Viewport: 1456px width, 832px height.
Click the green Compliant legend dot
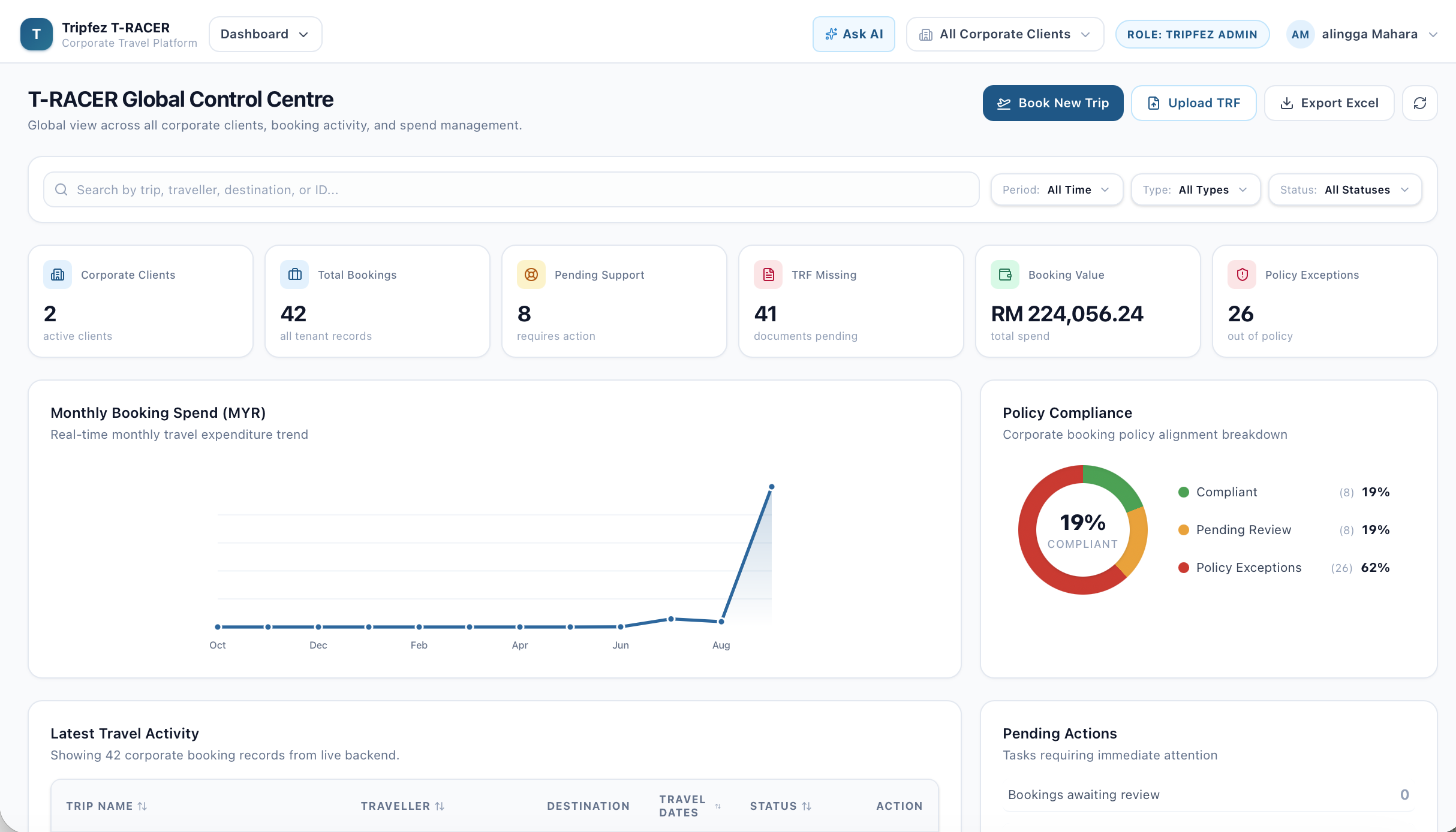point(1183,492)
